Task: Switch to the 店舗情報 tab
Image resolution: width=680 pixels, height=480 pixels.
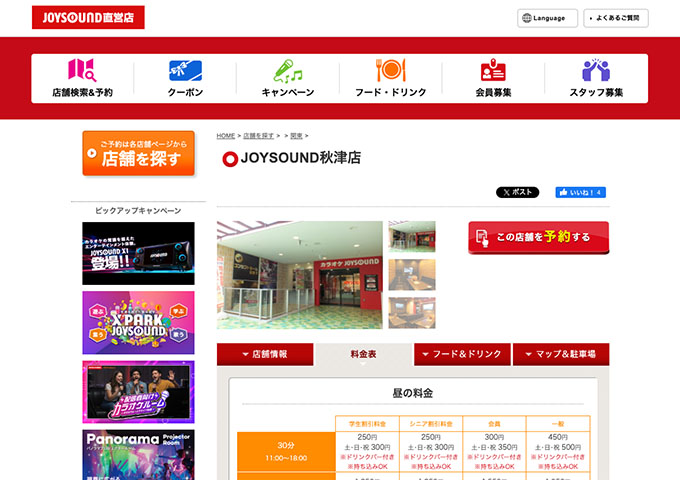Action: click(x=265, y=354)
